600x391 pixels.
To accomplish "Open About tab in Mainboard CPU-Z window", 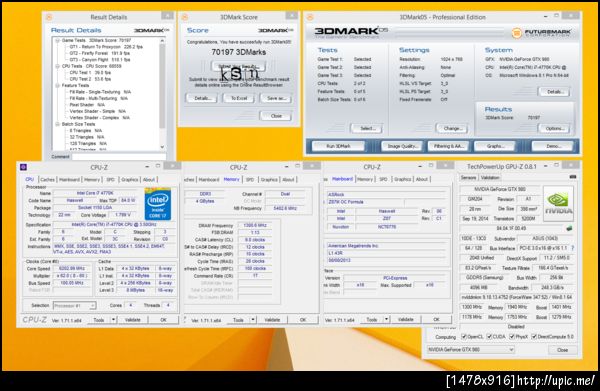I will coord(422,179).
